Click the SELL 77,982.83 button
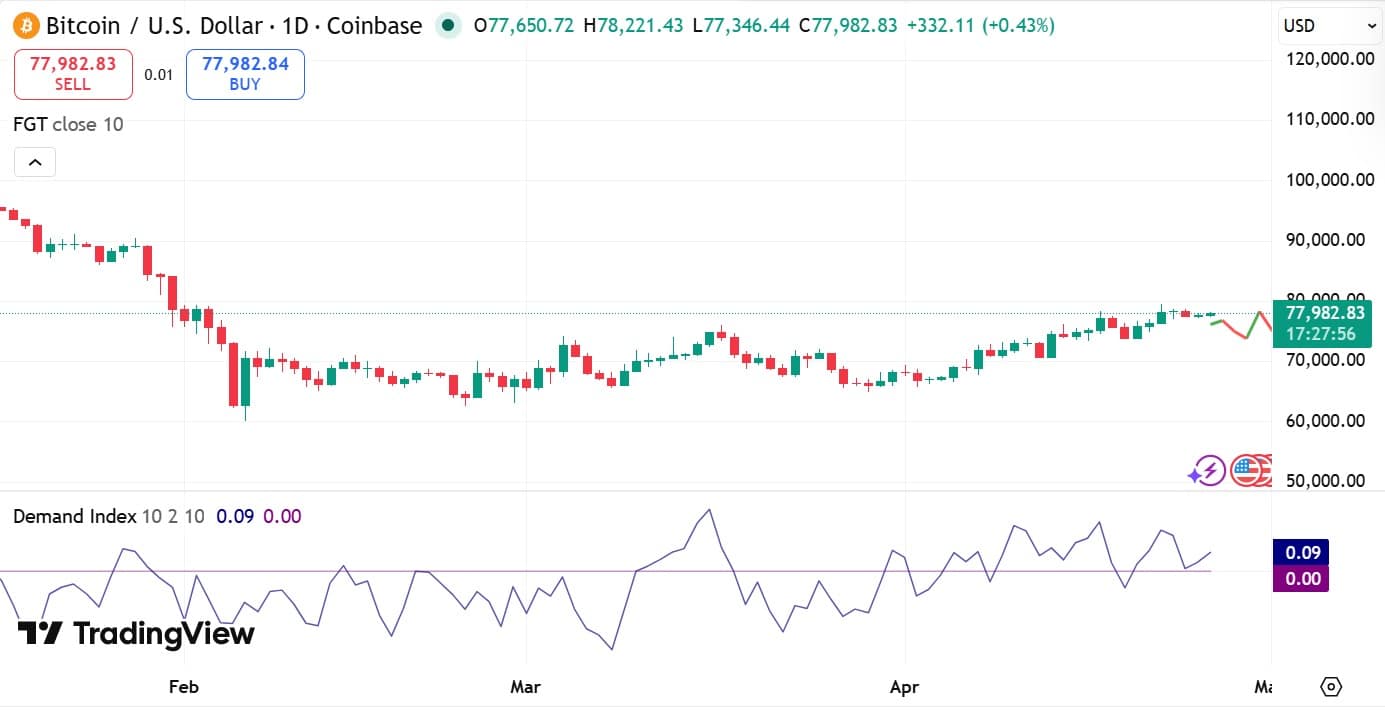 [72, 73]
